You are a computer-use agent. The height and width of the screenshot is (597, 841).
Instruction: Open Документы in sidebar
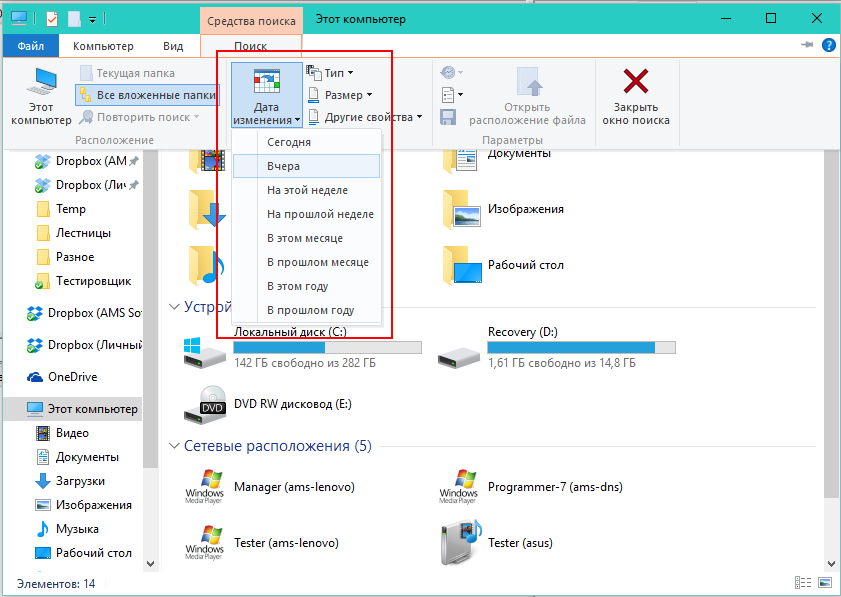click(77, 457)
